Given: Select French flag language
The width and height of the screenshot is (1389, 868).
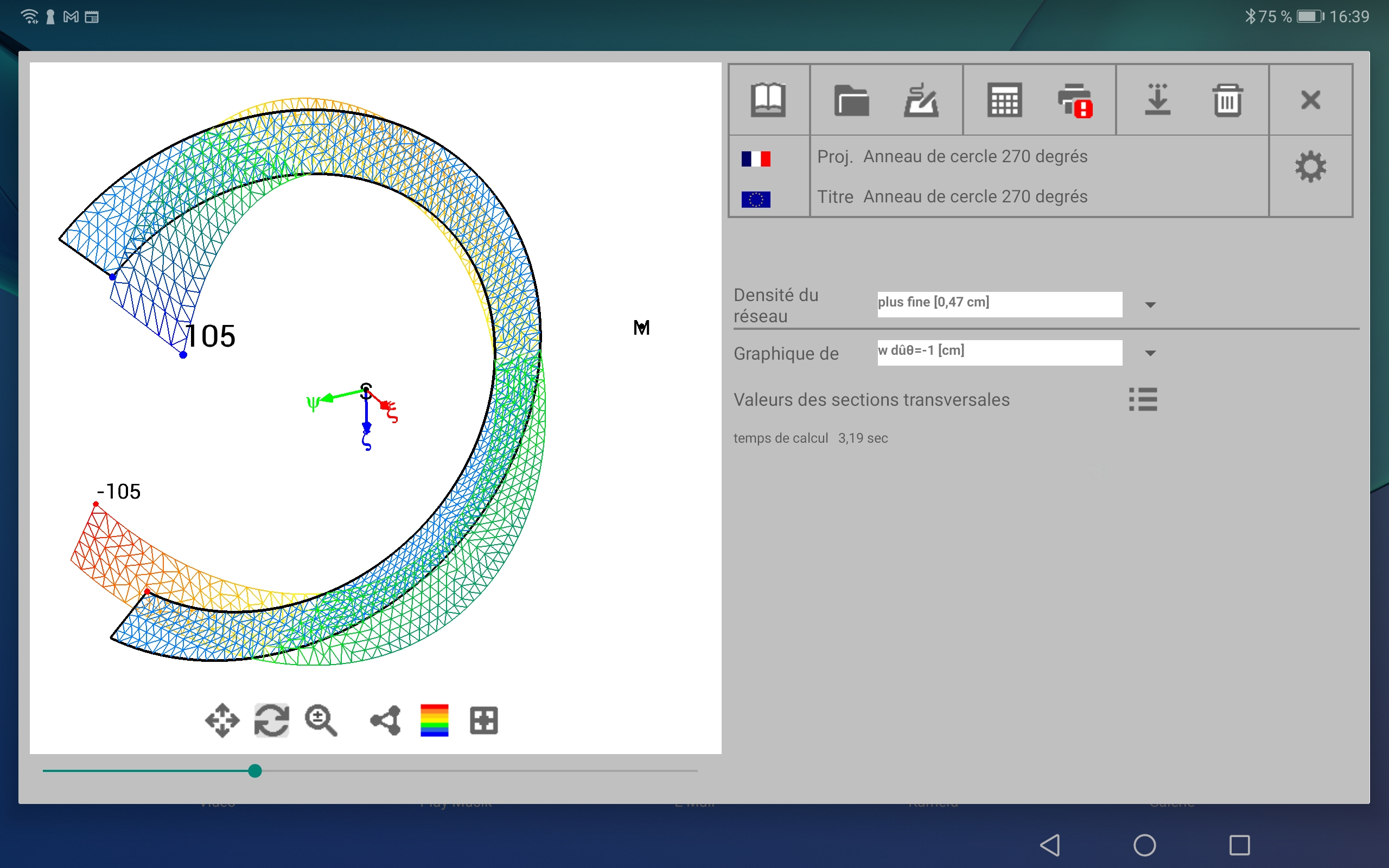Looking at the screenshot, I should pyautogui.click(x=755, y=158).
